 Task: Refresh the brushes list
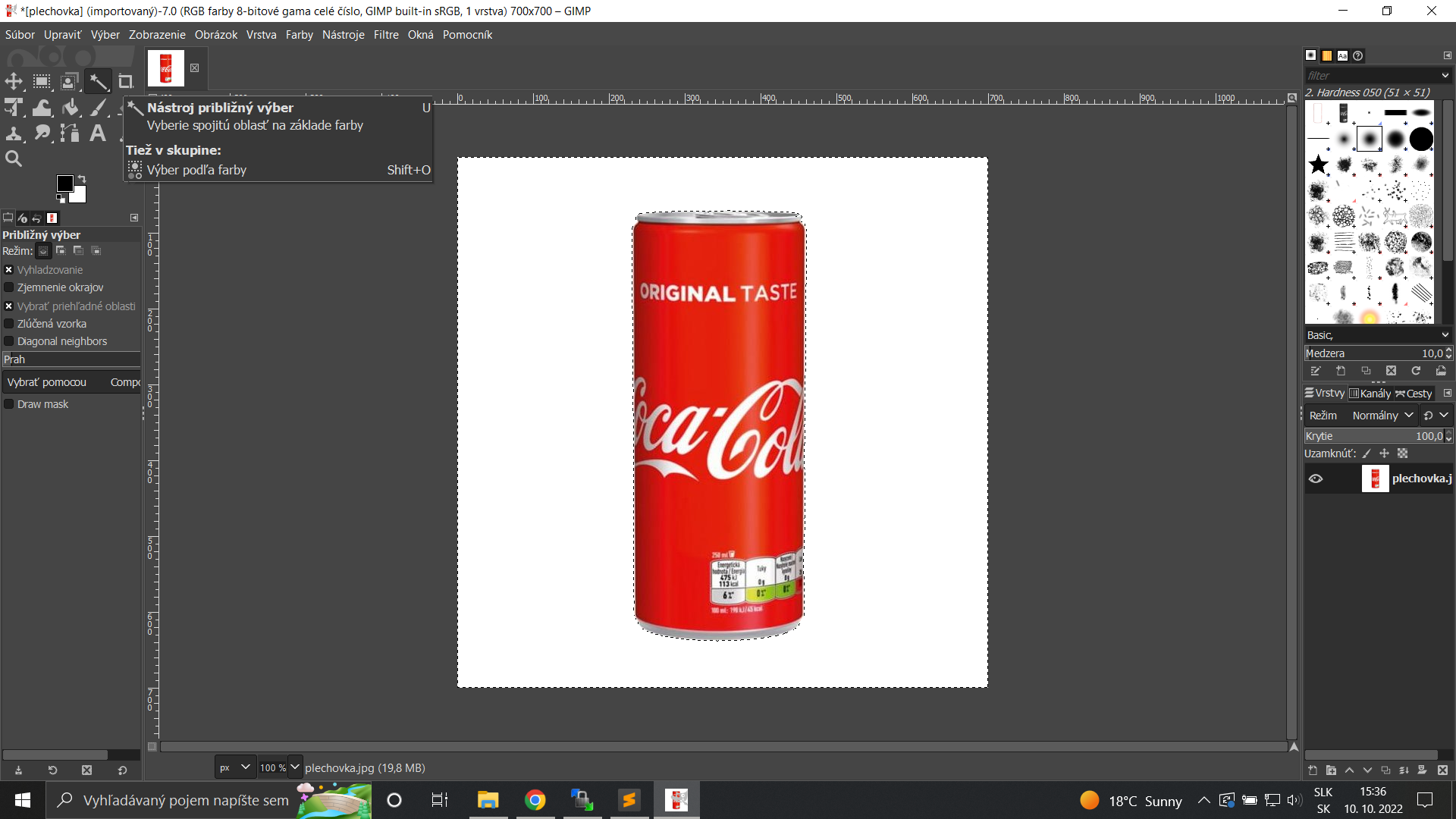click(x=1416, y=371)
